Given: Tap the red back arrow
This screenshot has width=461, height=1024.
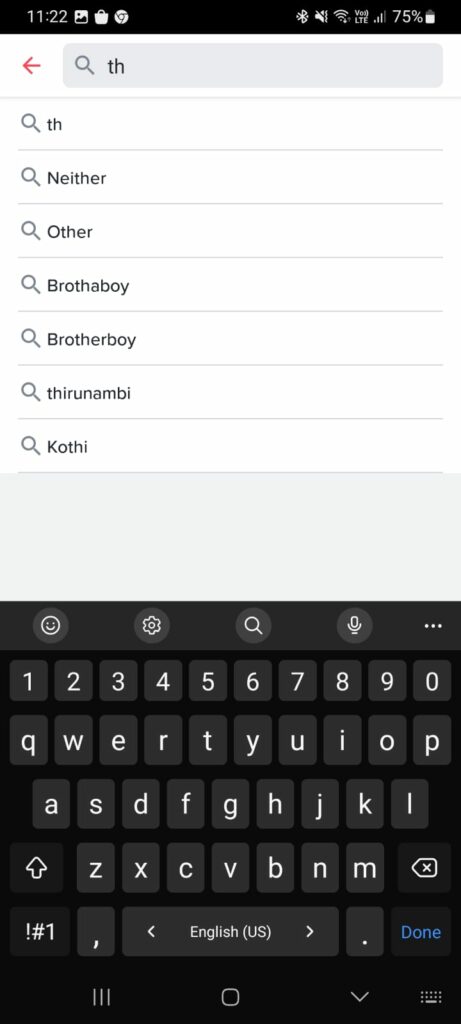Looking at the screenshot, I should click(31, 65).
